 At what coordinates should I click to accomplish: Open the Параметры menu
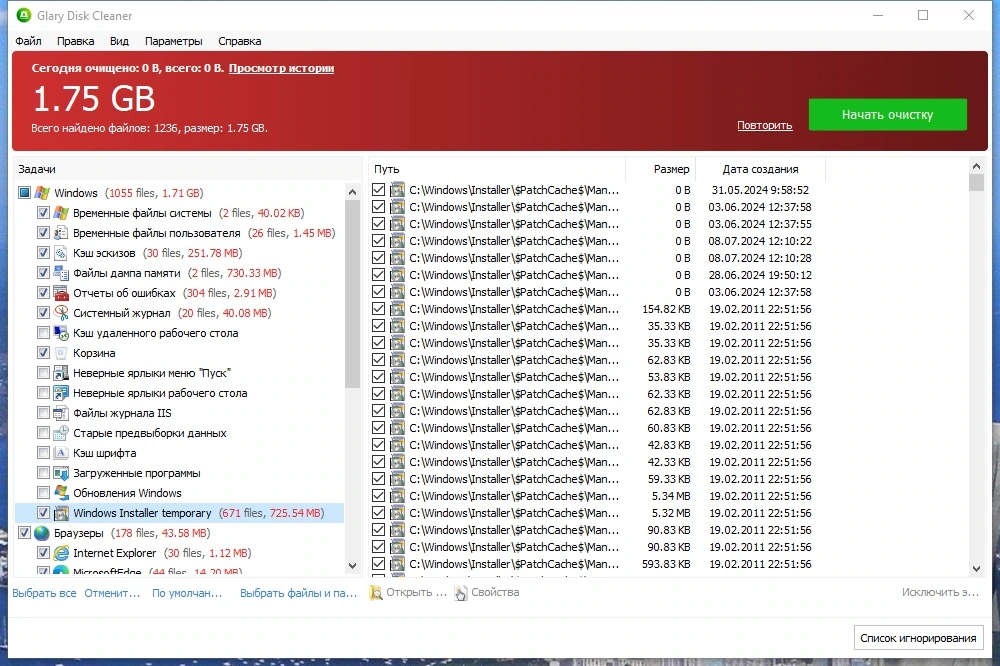click(173, 41)
